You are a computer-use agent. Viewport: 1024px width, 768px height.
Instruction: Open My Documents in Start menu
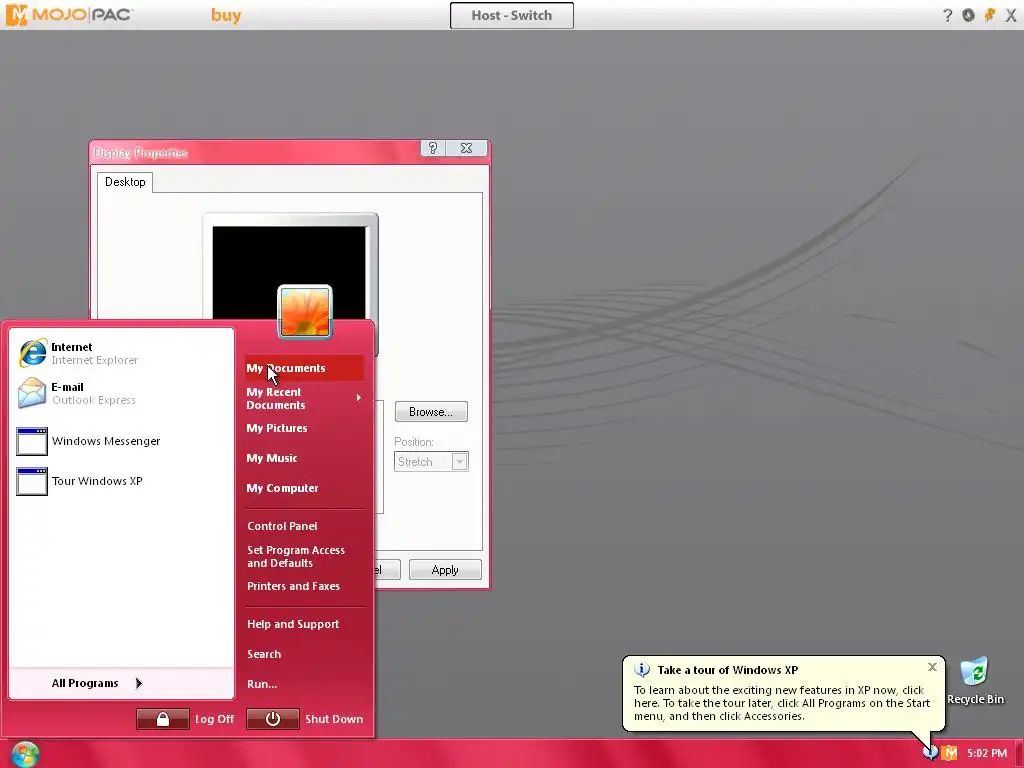[304, 368]
